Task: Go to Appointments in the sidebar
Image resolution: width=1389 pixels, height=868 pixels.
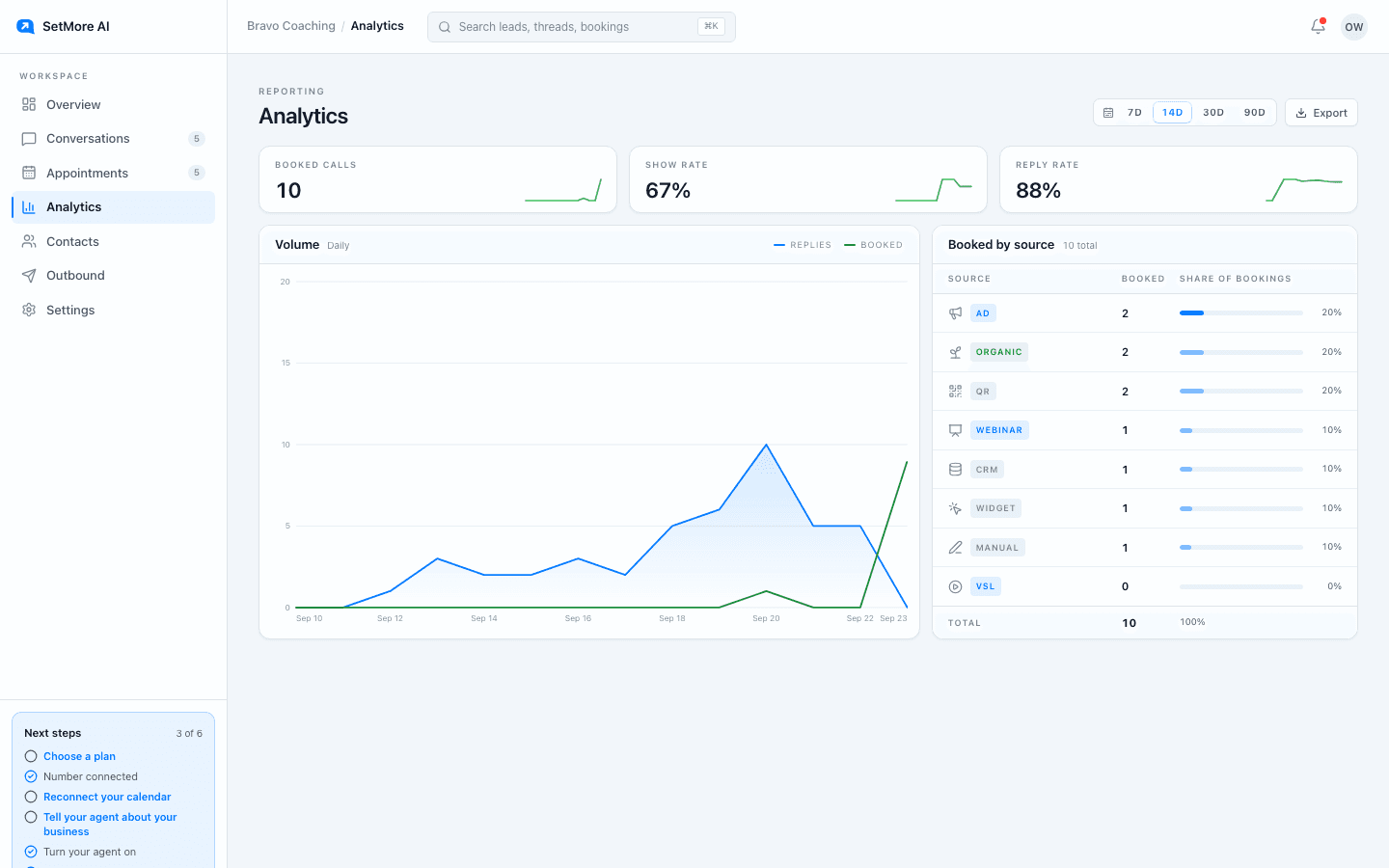Action: coord(113,173)
